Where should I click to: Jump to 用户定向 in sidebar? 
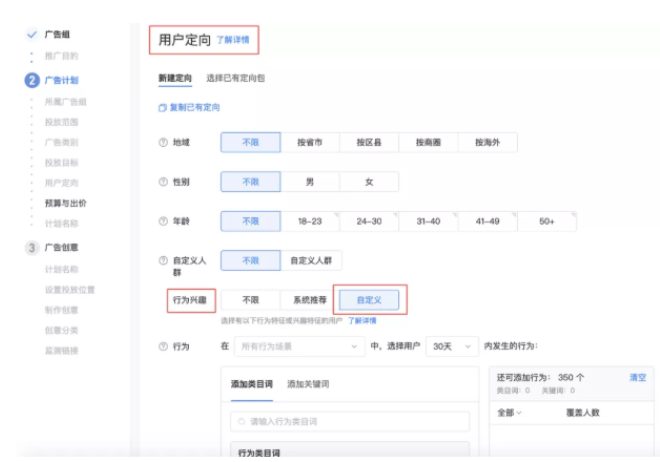point(61,183)
